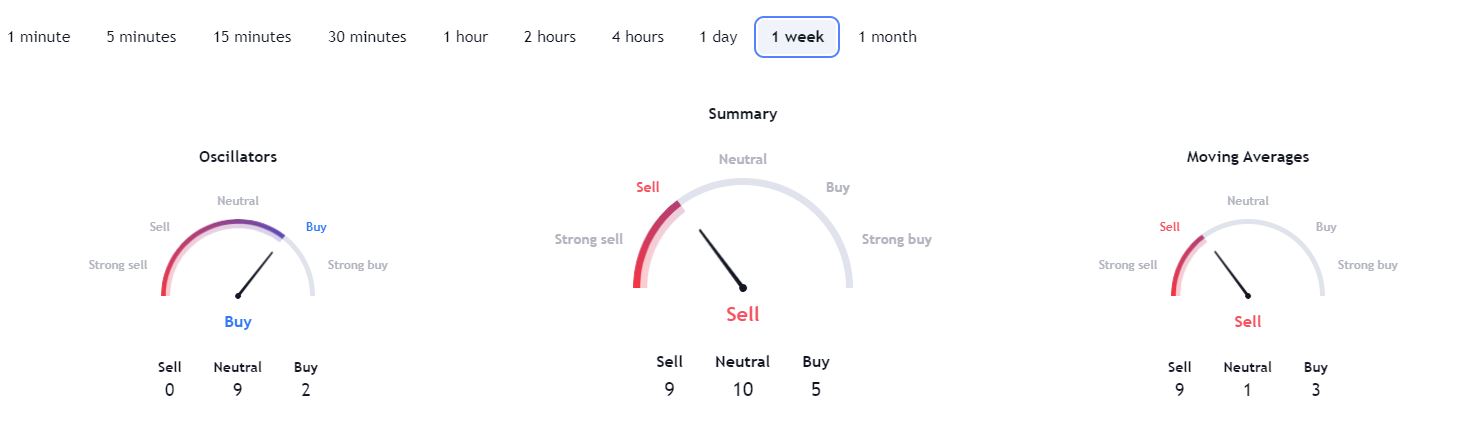The image size is (1465, 429).
Task: Switch to 1 day interval
Action: pos(718,37)
